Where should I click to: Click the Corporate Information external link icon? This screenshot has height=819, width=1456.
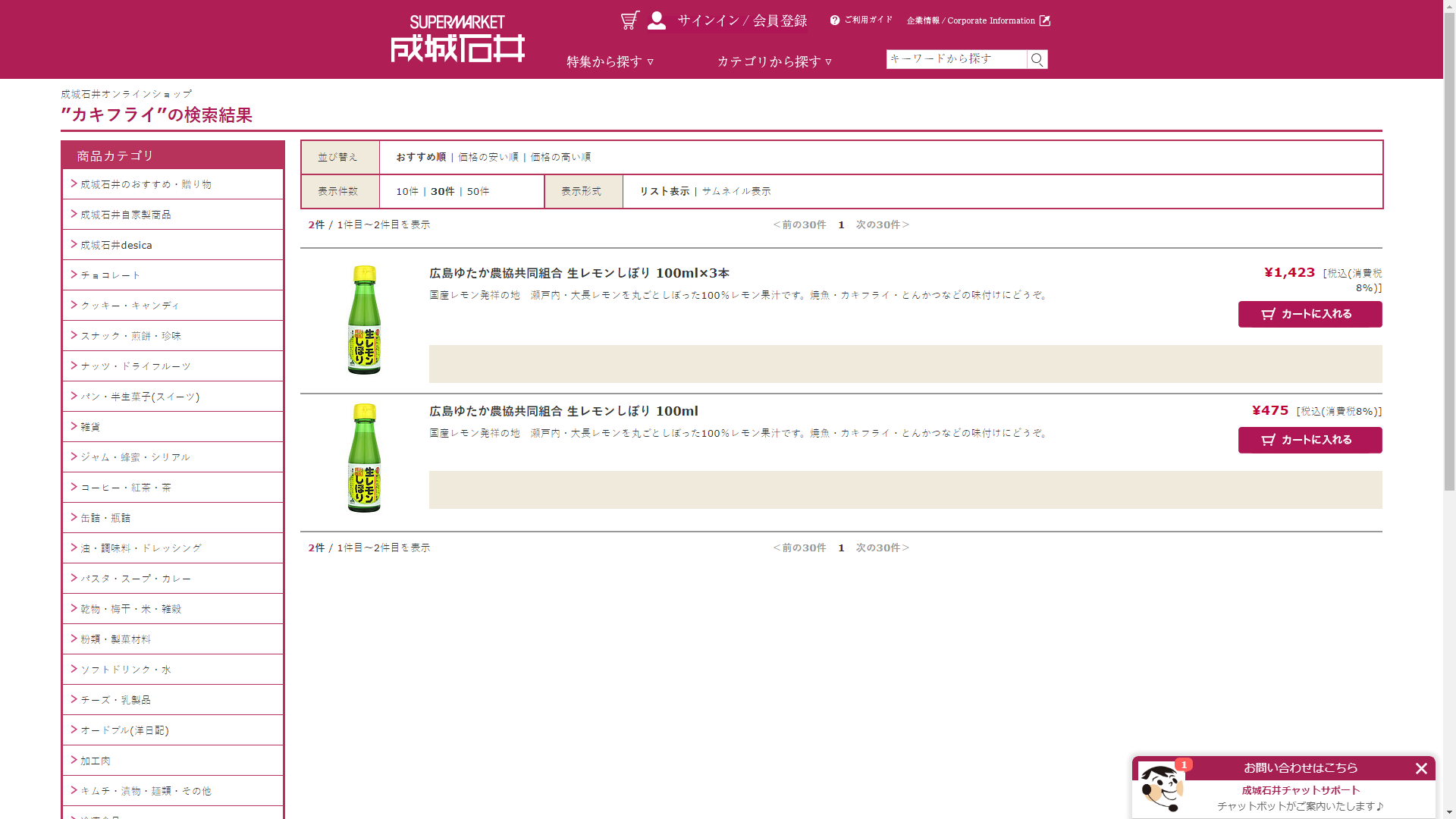click(1045, 20)
